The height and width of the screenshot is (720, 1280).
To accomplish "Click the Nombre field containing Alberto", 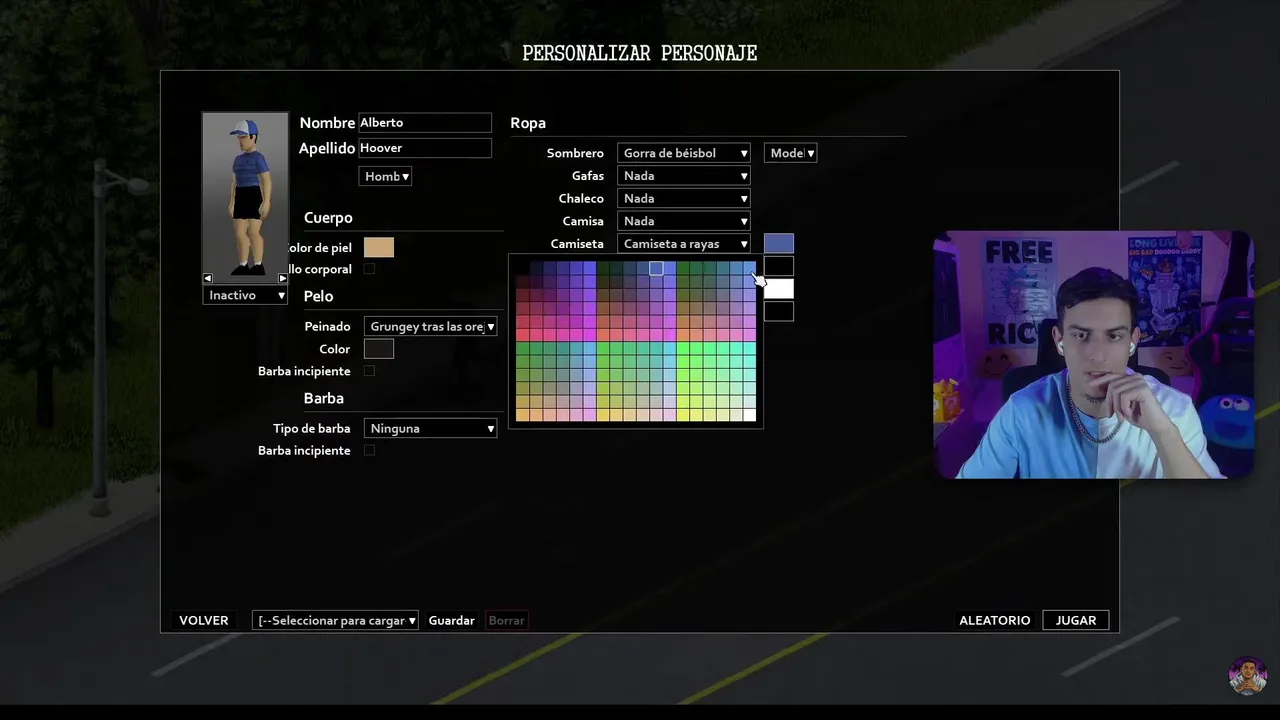I will click(x=425, y=123).
